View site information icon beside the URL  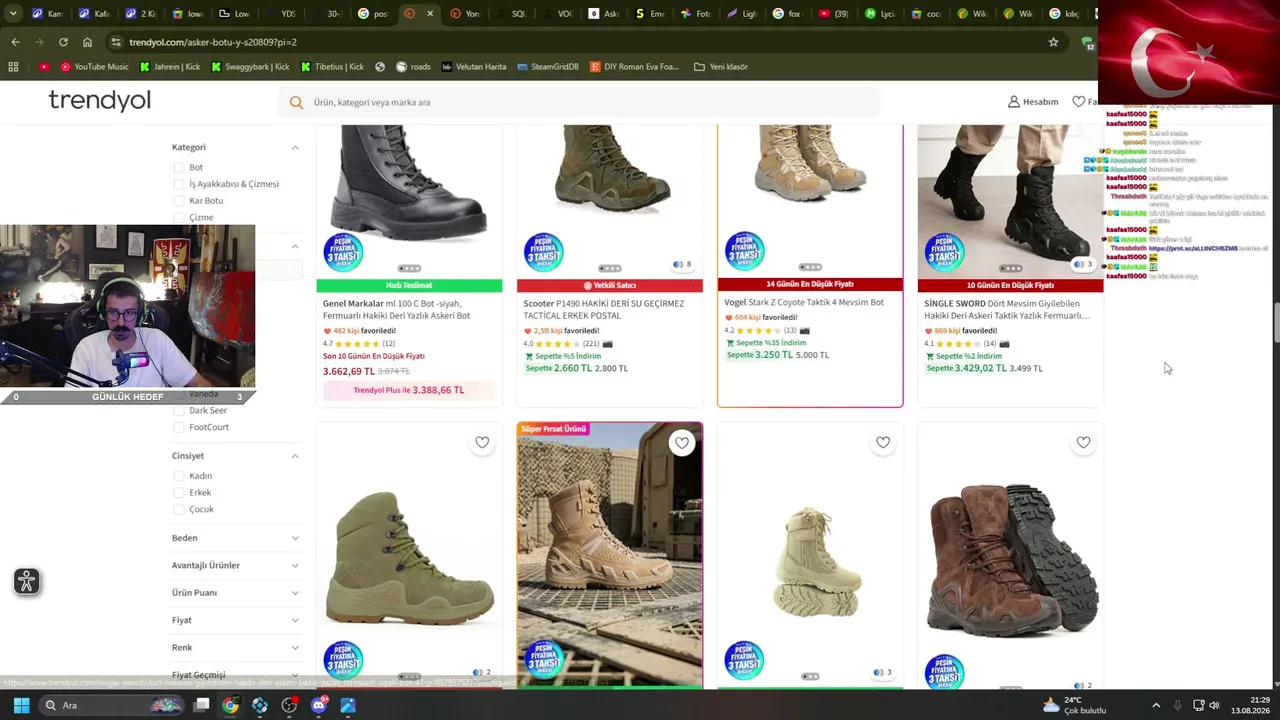(x=116, y=42)
